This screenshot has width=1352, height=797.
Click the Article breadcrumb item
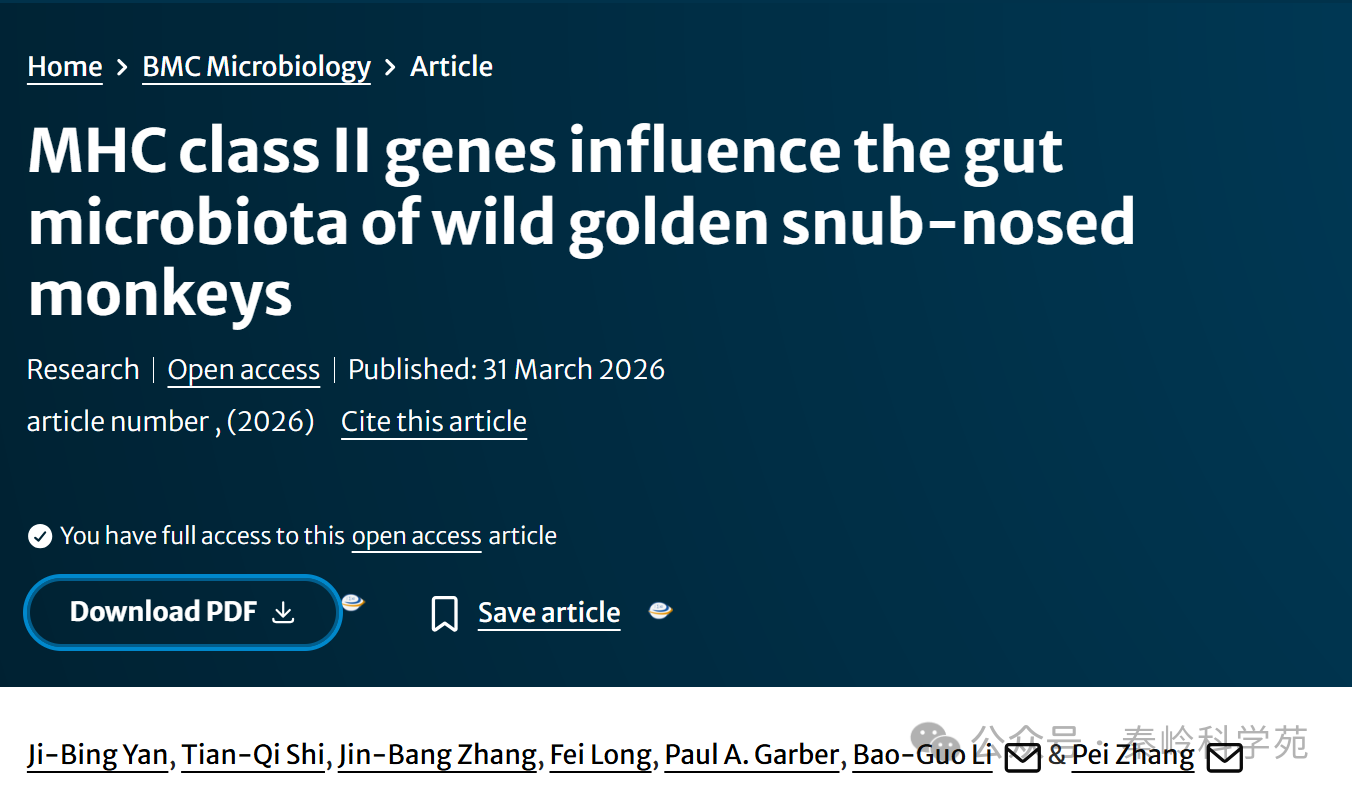451,67
